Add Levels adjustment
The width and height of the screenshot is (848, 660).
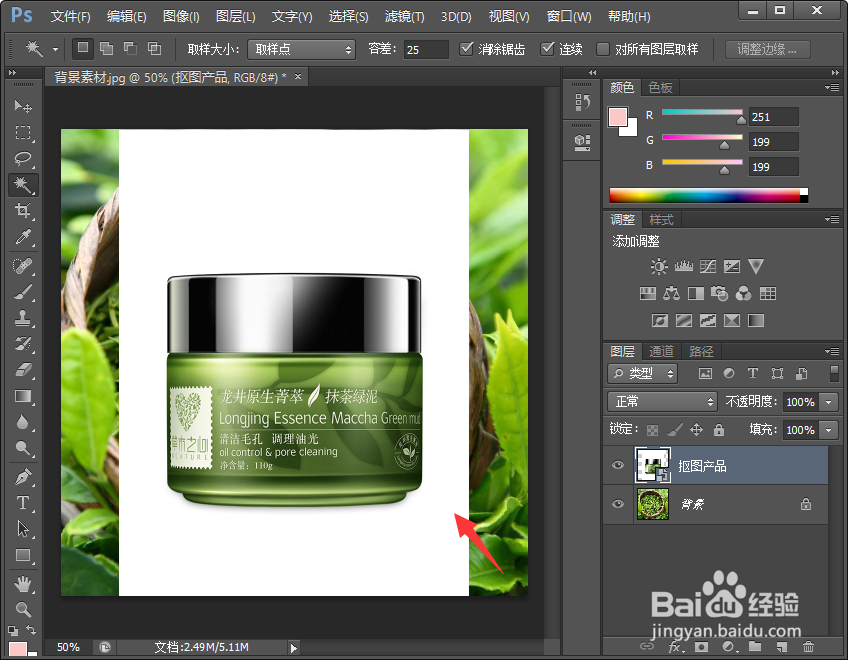coord(684,266)
